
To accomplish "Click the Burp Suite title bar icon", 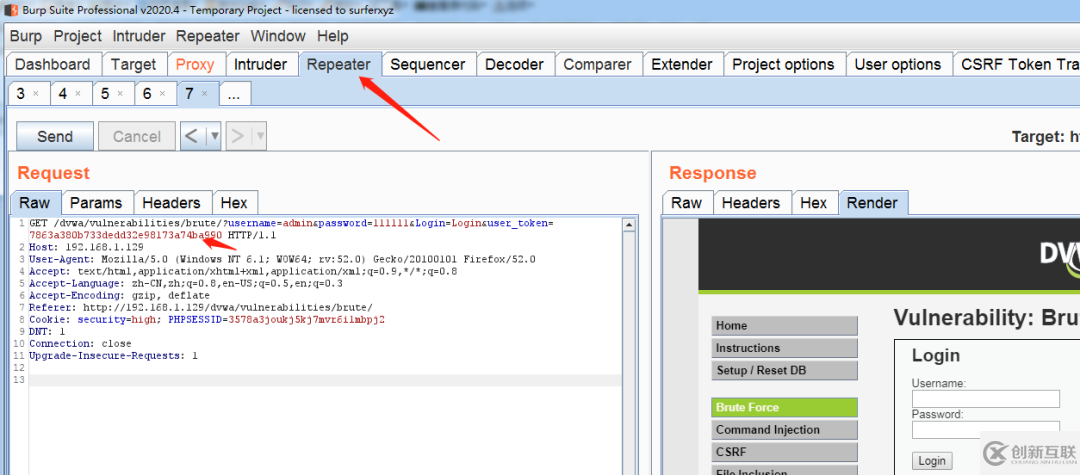I will point(10,10).
